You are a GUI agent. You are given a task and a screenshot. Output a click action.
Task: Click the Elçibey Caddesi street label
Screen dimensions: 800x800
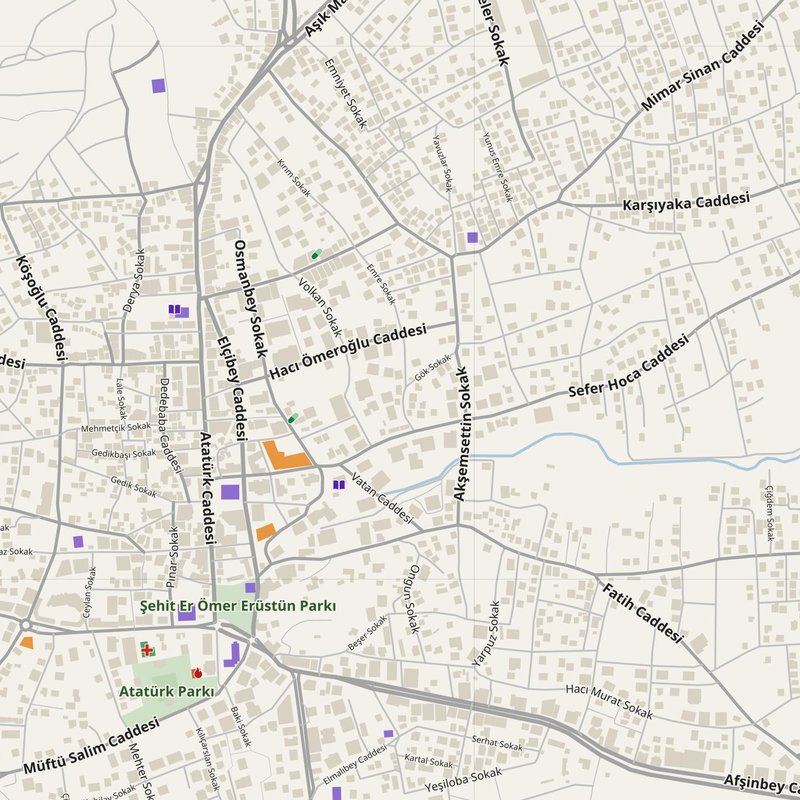pyautogui.click(x=232, y=388)
